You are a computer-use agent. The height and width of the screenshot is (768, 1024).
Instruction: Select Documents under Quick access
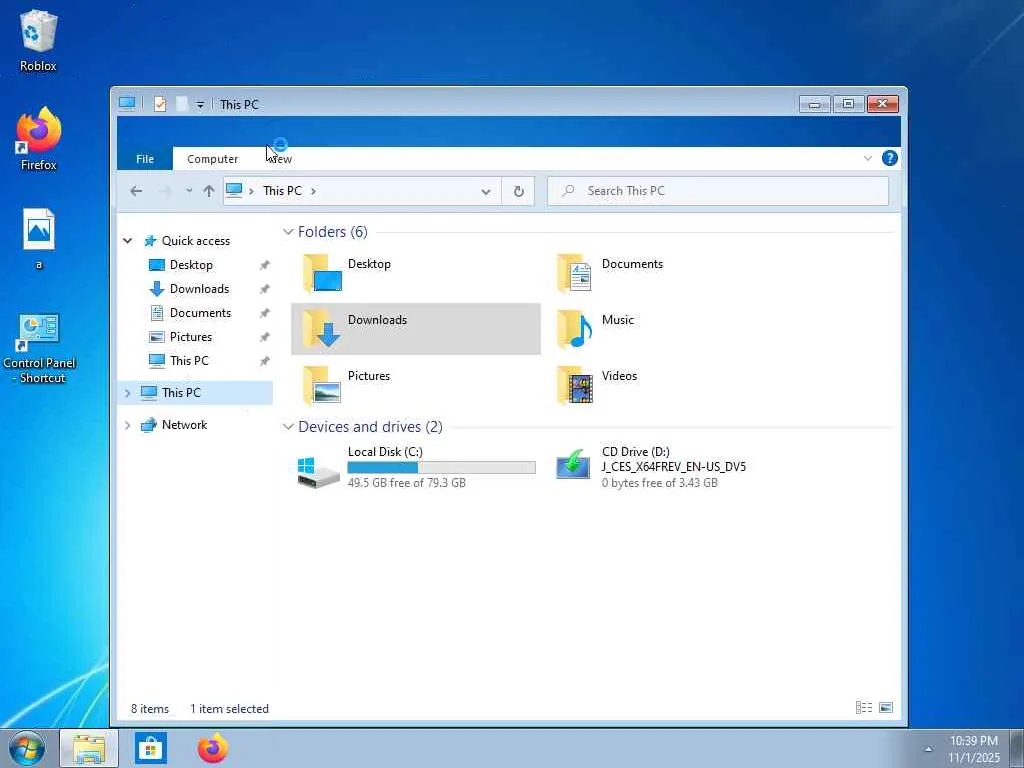pyautogui.click(x=200, y=313)
